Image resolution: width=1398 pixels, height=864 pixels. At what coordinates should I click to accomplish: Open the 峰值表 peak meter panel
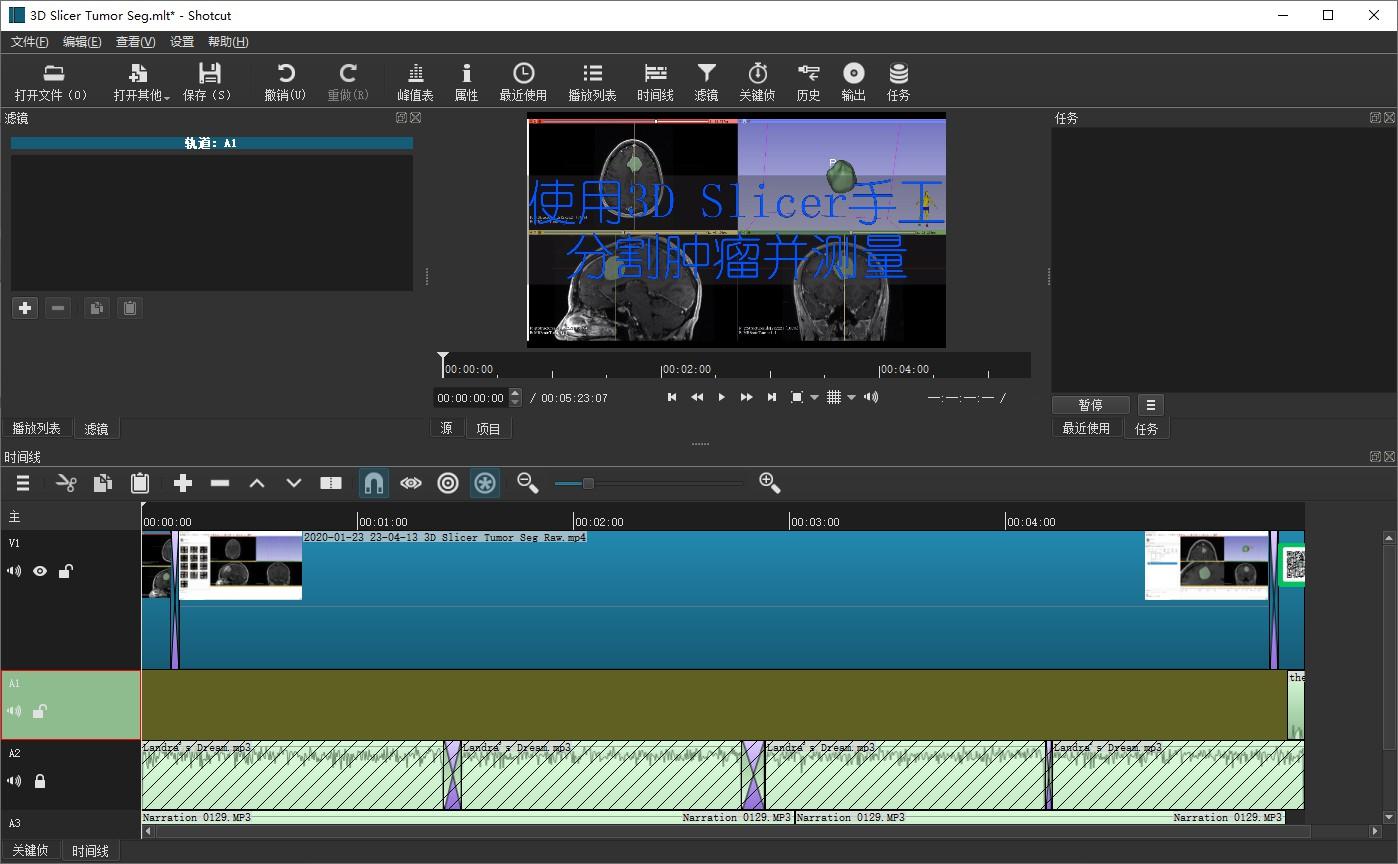pos(415,81)
